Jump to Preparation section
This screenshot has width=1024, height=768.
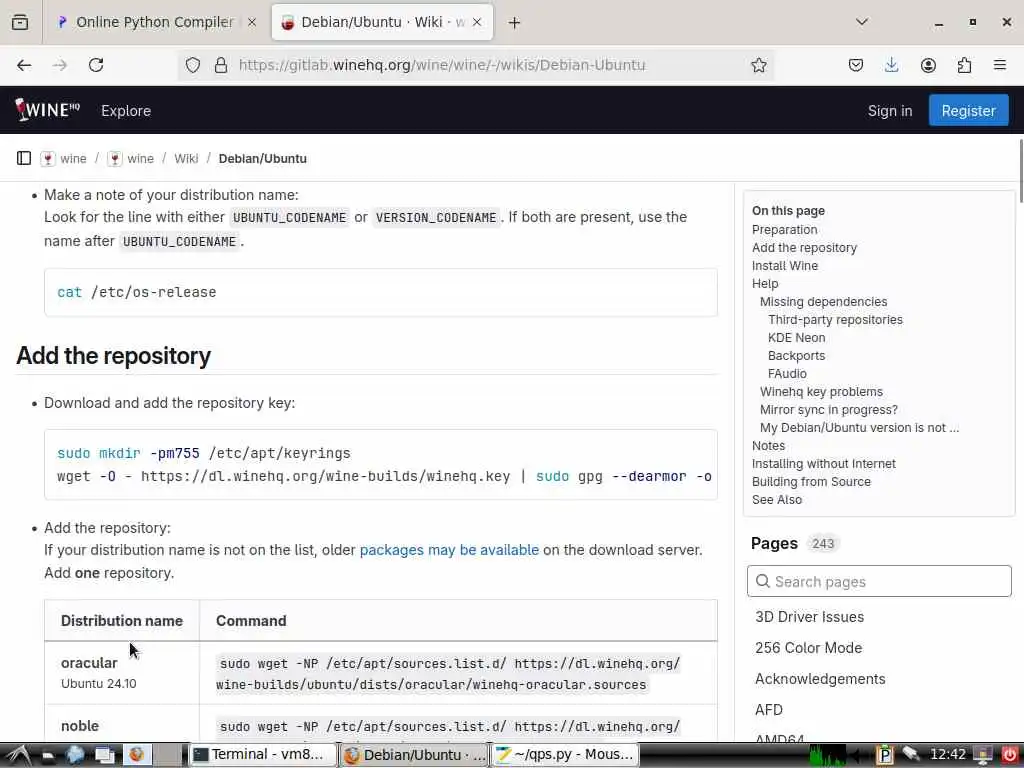click(784, 230)
